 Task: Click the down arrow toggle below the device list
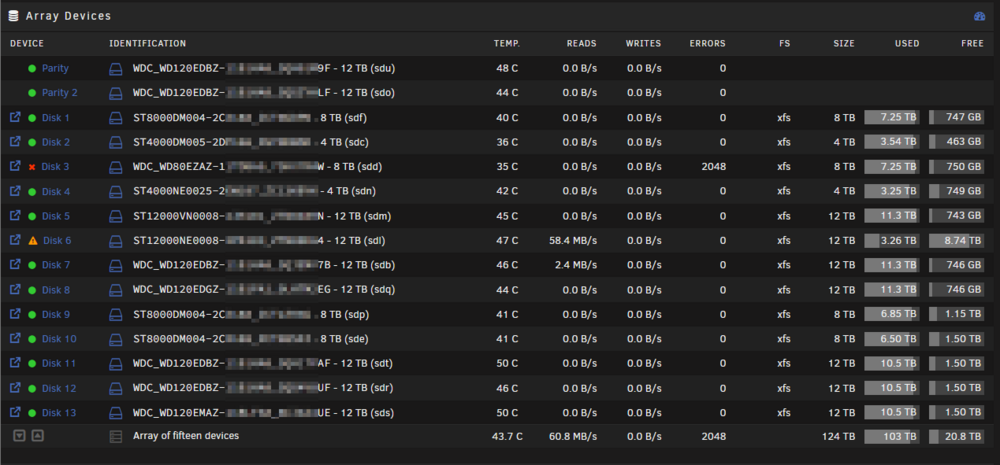click(19, 436)
